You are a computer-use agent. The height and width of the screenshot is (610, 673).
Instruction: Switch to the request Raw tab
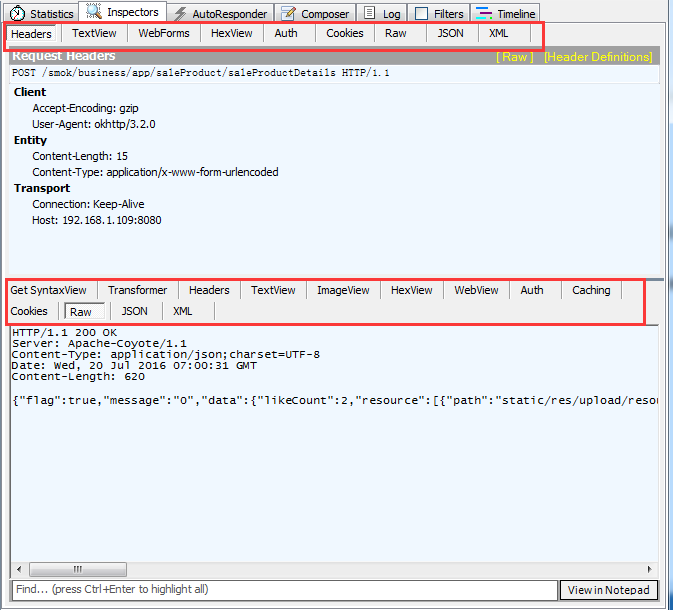click(x=395, y=33)
